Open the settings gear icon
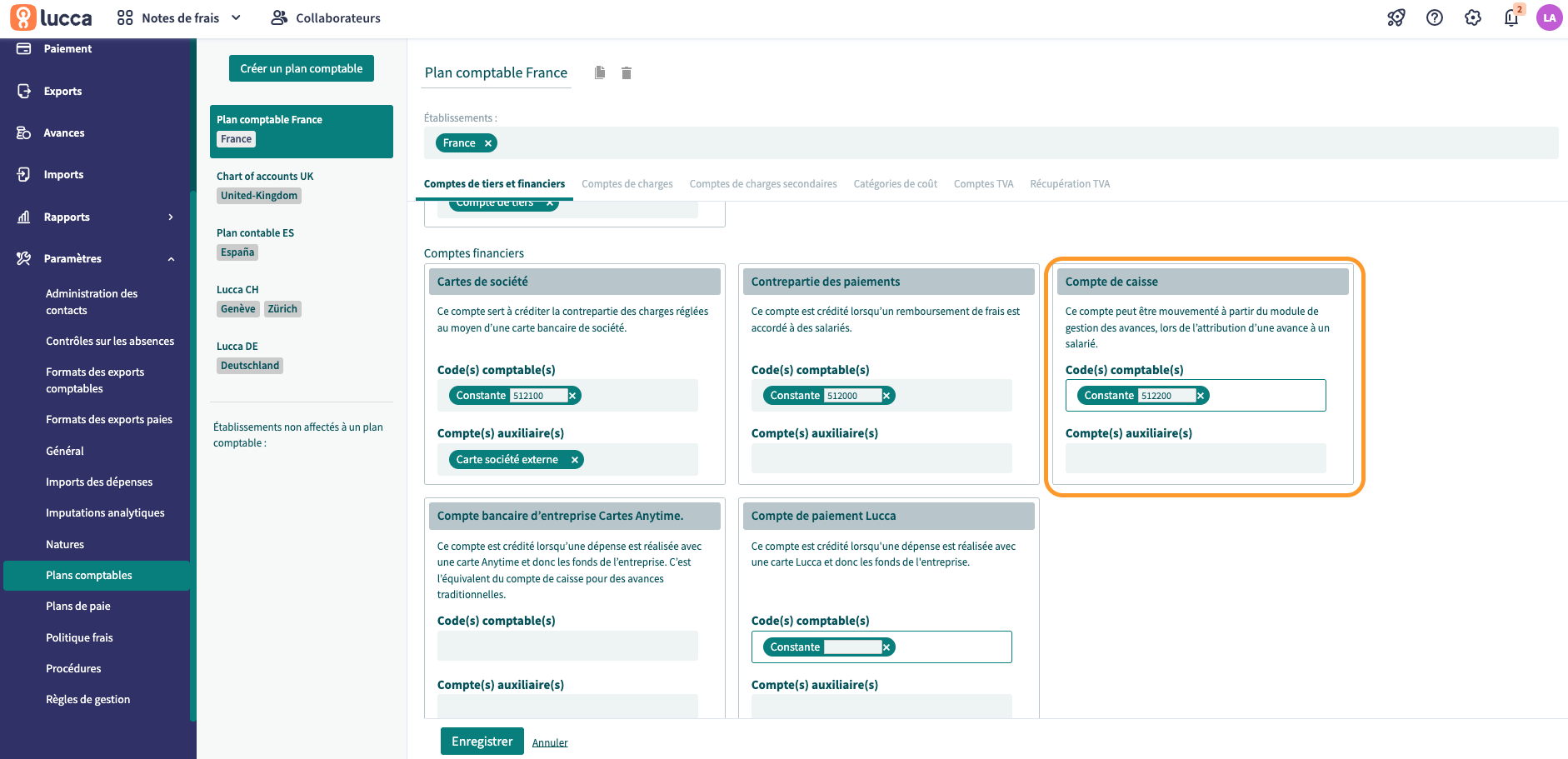1568x759 pixels. click(x=1473, y=17)
